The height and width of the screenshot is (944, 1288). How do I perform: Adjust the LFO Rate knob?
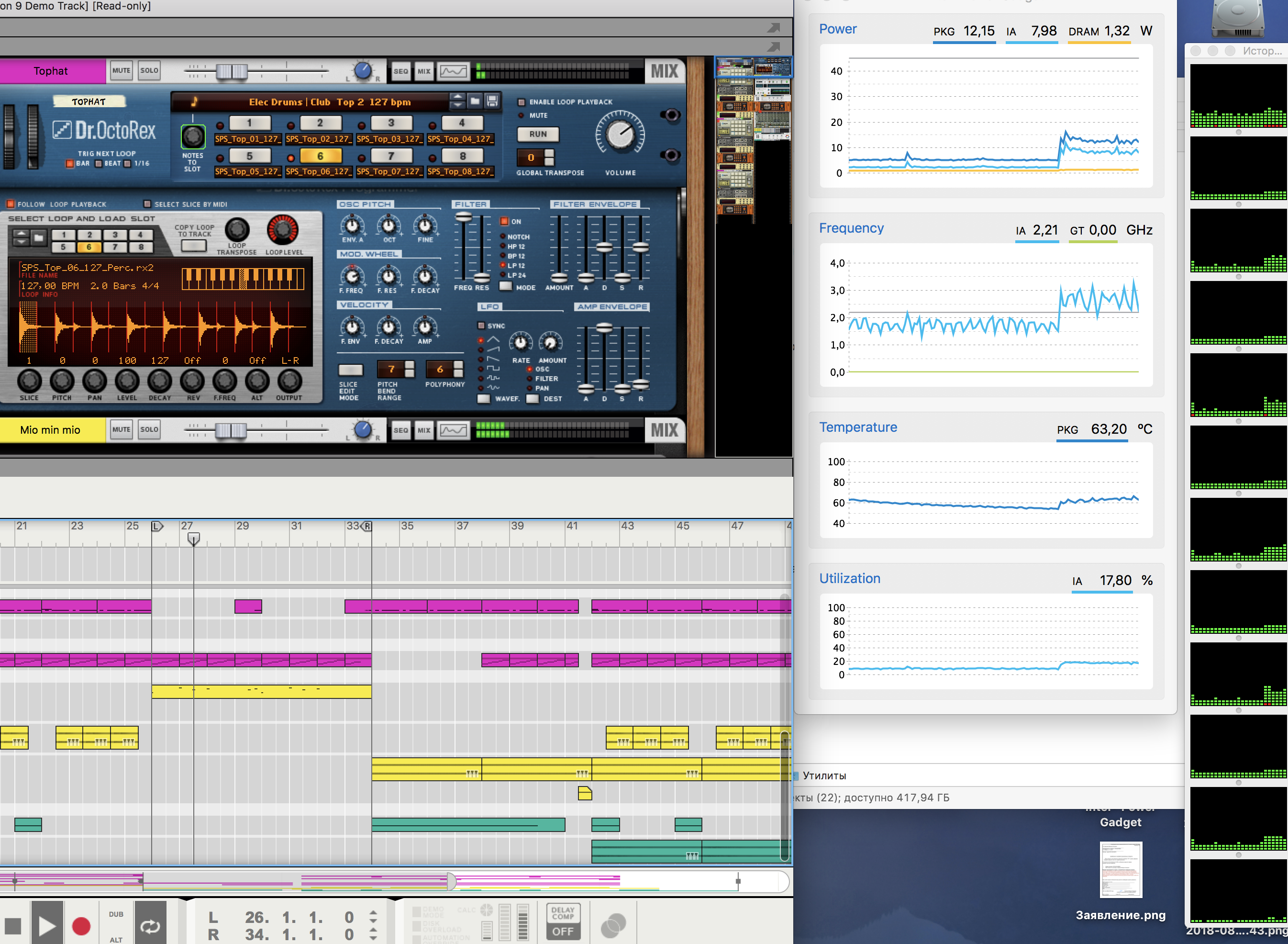click(521, 342)
